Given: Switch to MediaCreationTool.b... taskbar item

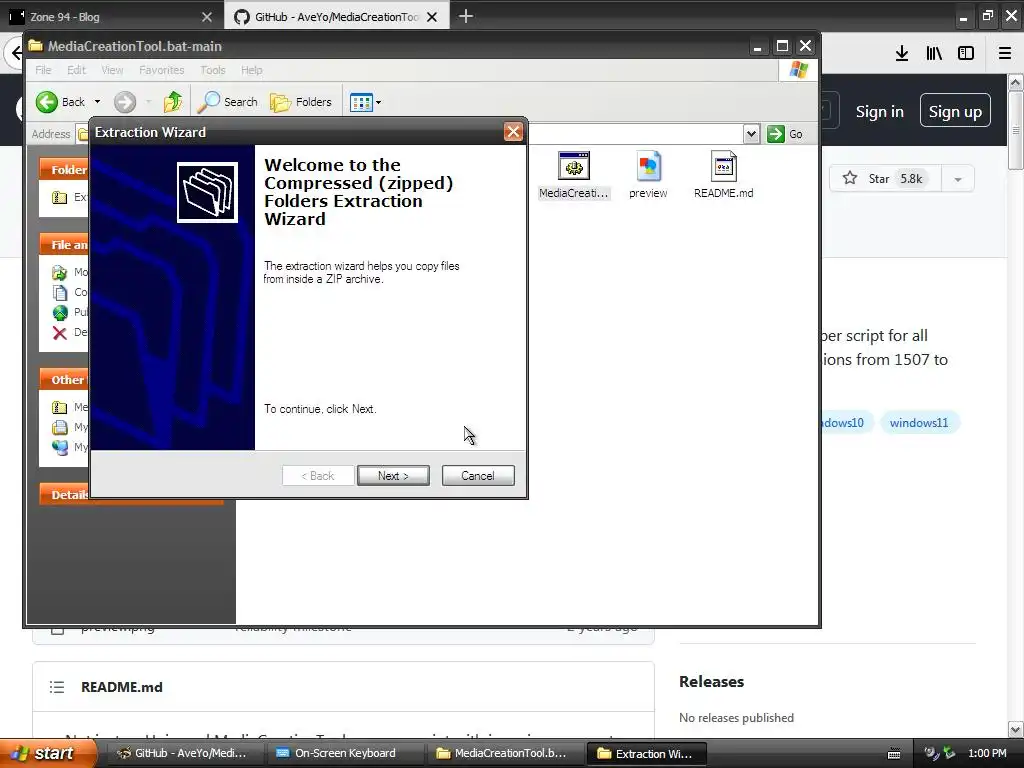Looking at the screenshot, I should click(x=504, y=753).
